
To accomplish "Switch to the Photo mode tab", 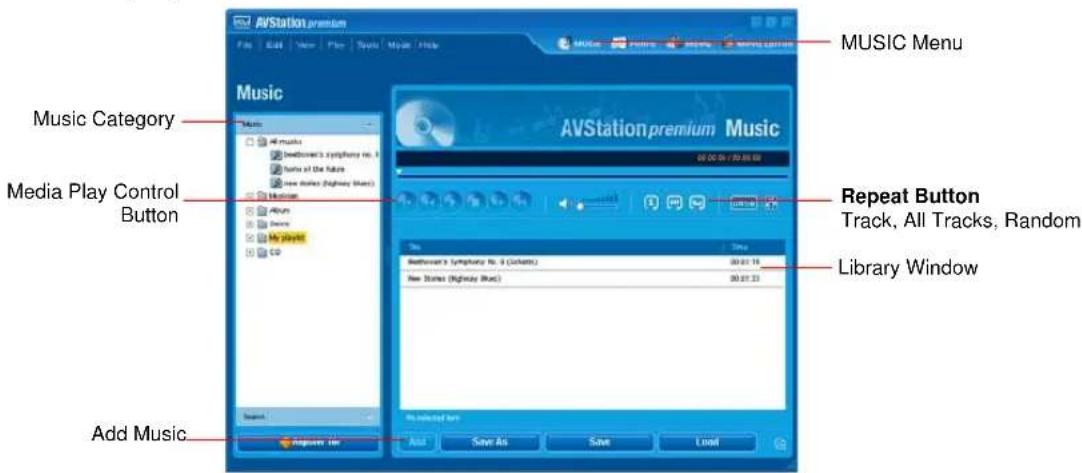I will pos(633,44).
